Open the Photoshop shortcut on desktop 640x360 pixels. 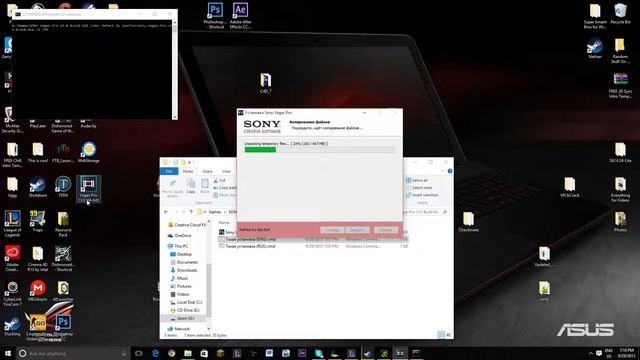[x=215, y=15]
